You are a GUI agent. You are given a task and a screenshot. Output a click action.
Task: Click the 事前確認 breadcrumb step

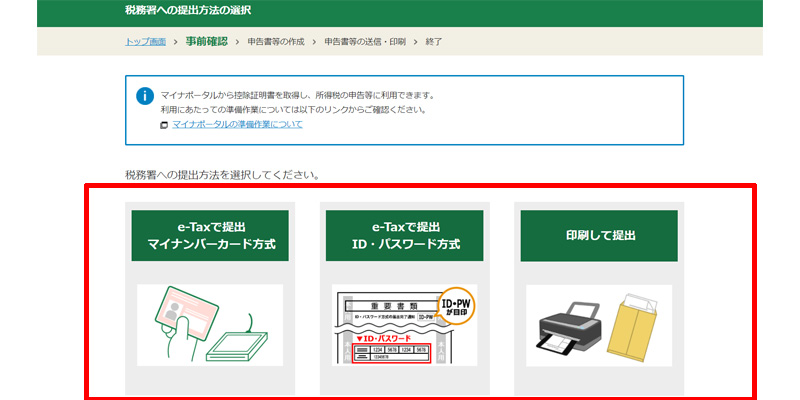point(207,42)
